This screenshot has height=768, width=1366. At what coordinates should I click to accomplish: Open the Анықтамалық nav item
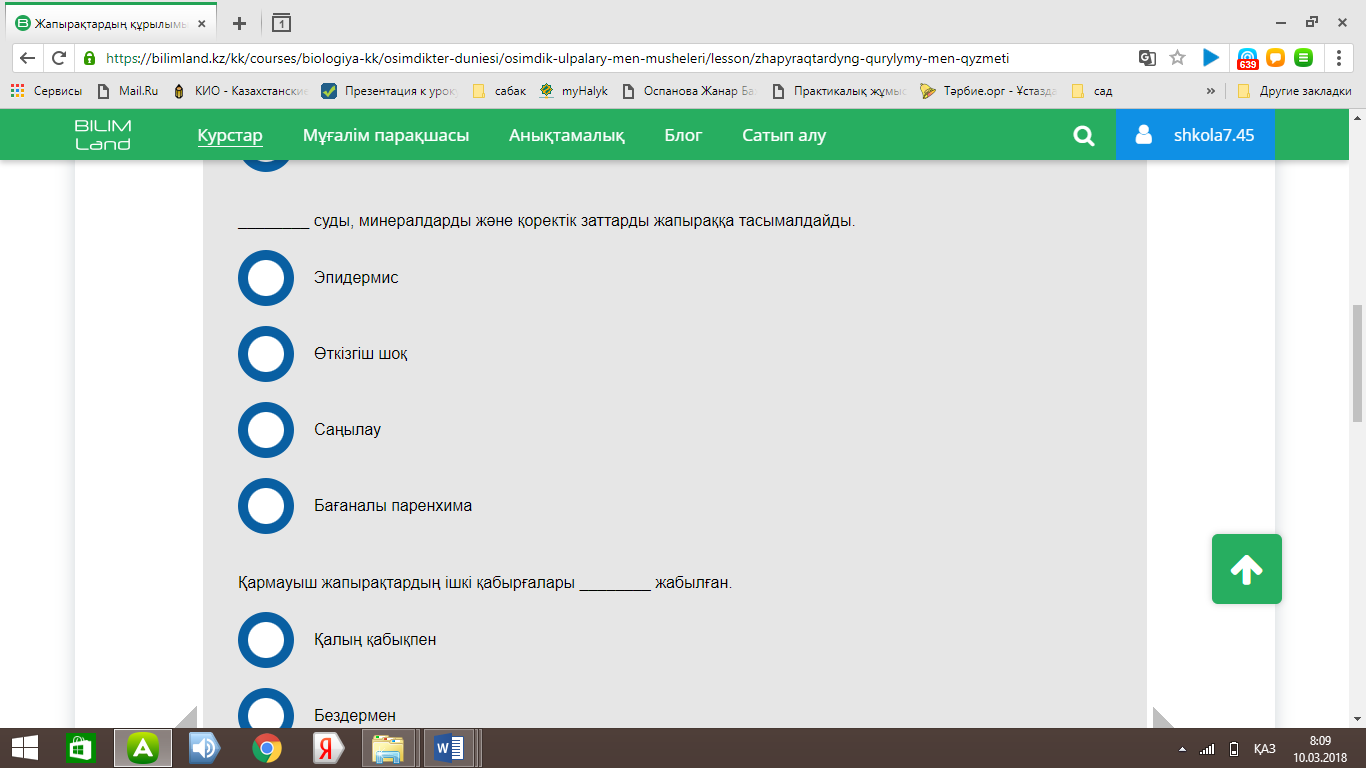pyautogui.click(x=567, y=136)
